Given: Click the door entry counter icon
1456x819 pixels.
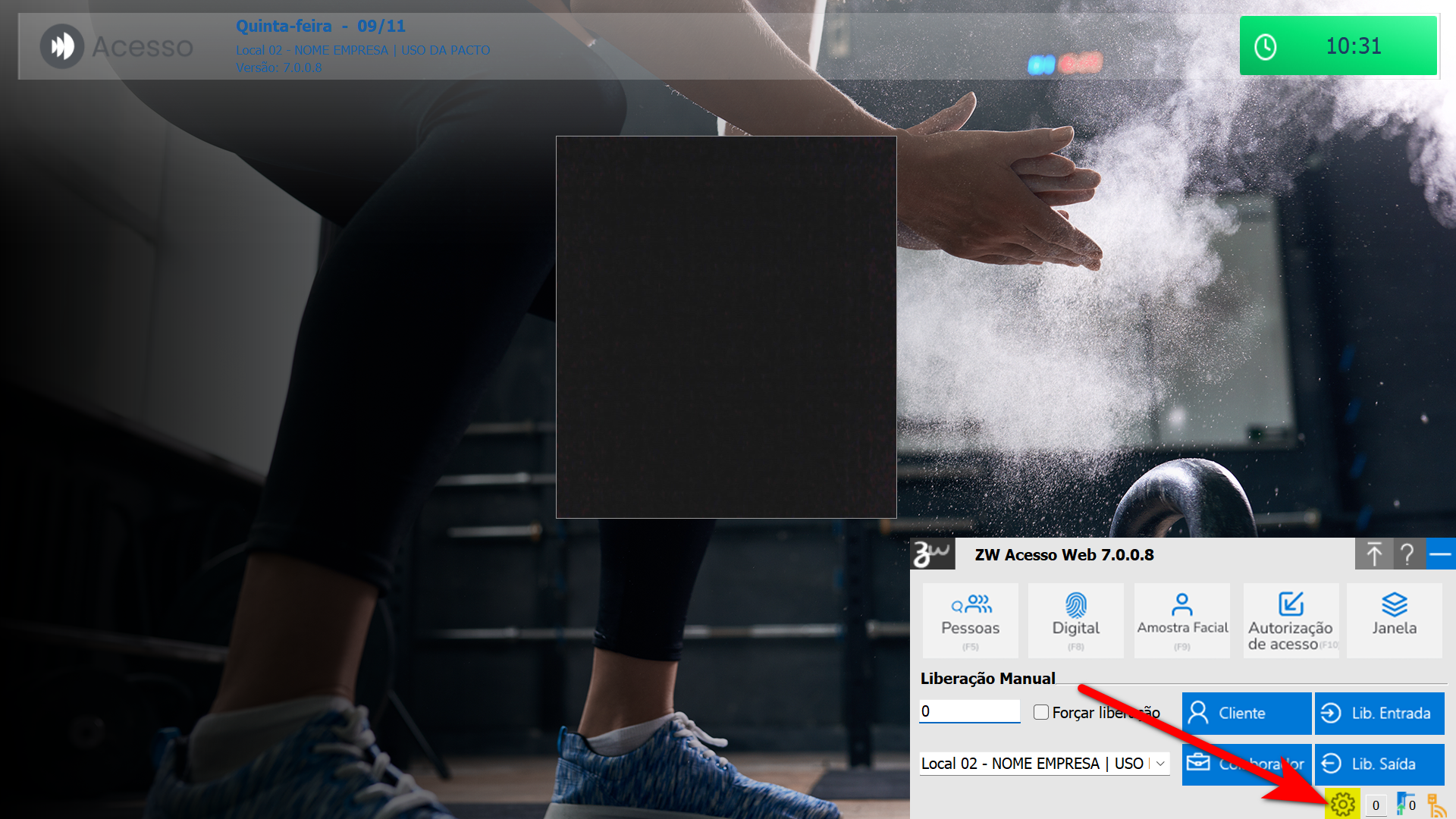Looking at the screenshot, I should coord(1404,804).
